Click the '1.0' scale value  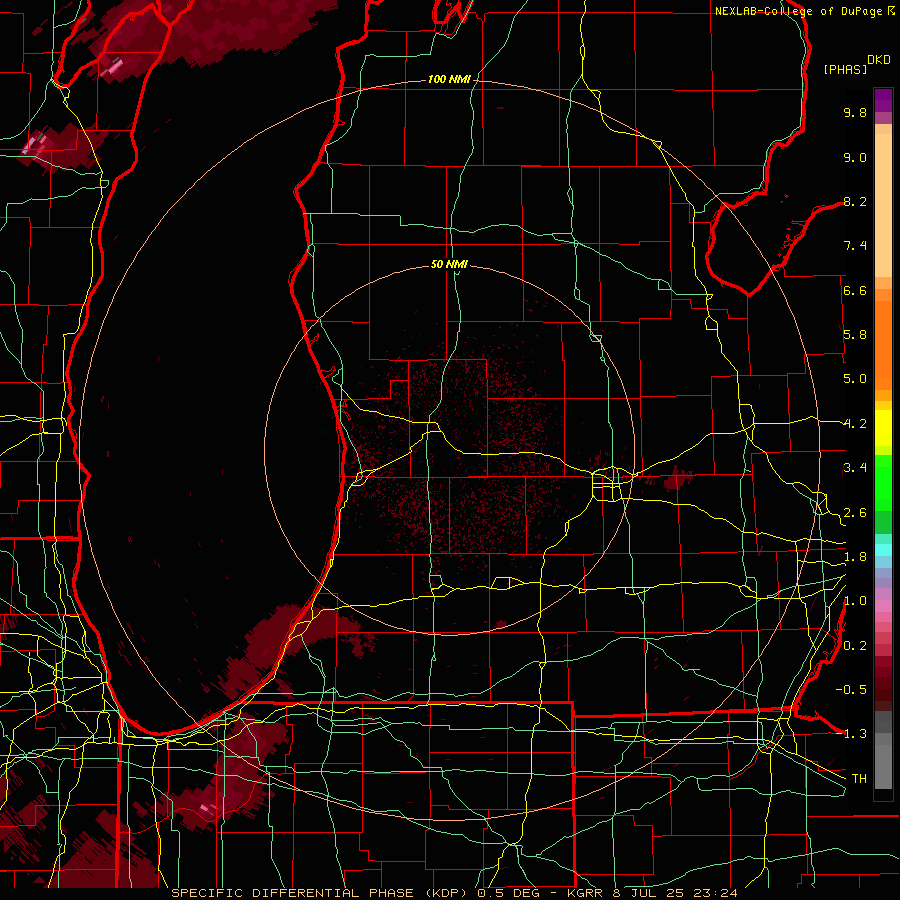(x=855, y=601)
